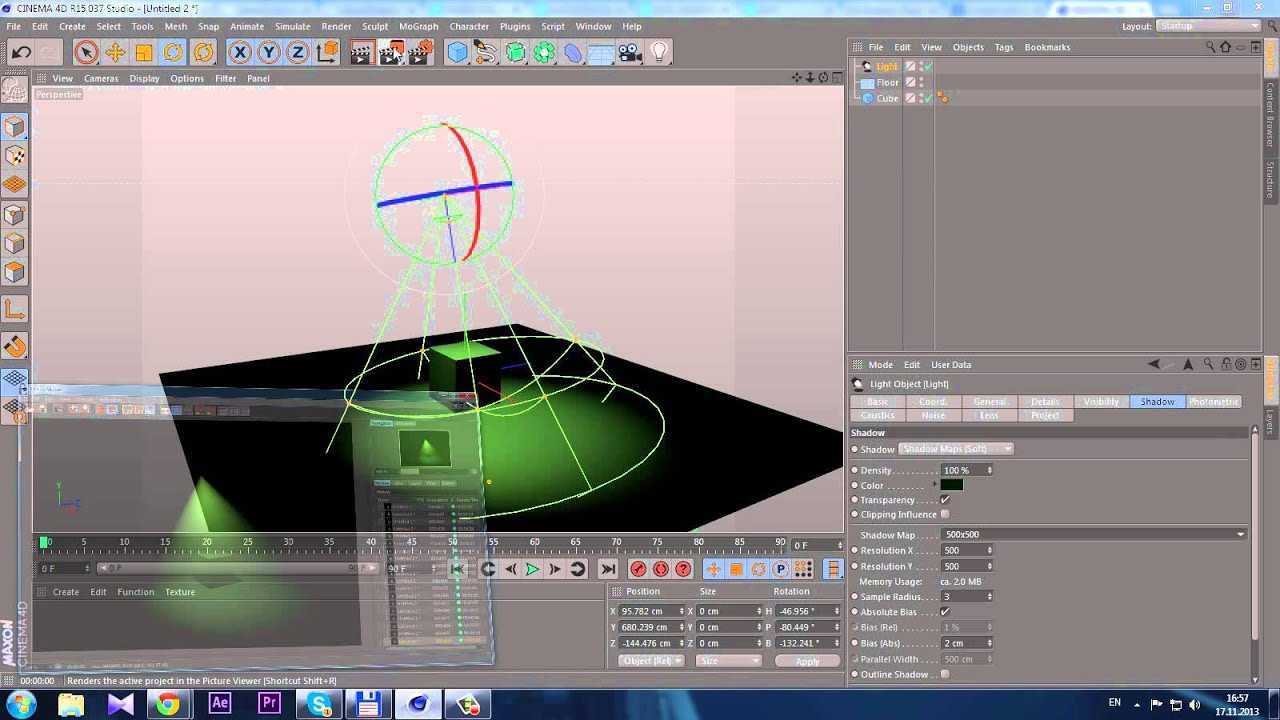Open the Deformer objects icon

(573, 52)
